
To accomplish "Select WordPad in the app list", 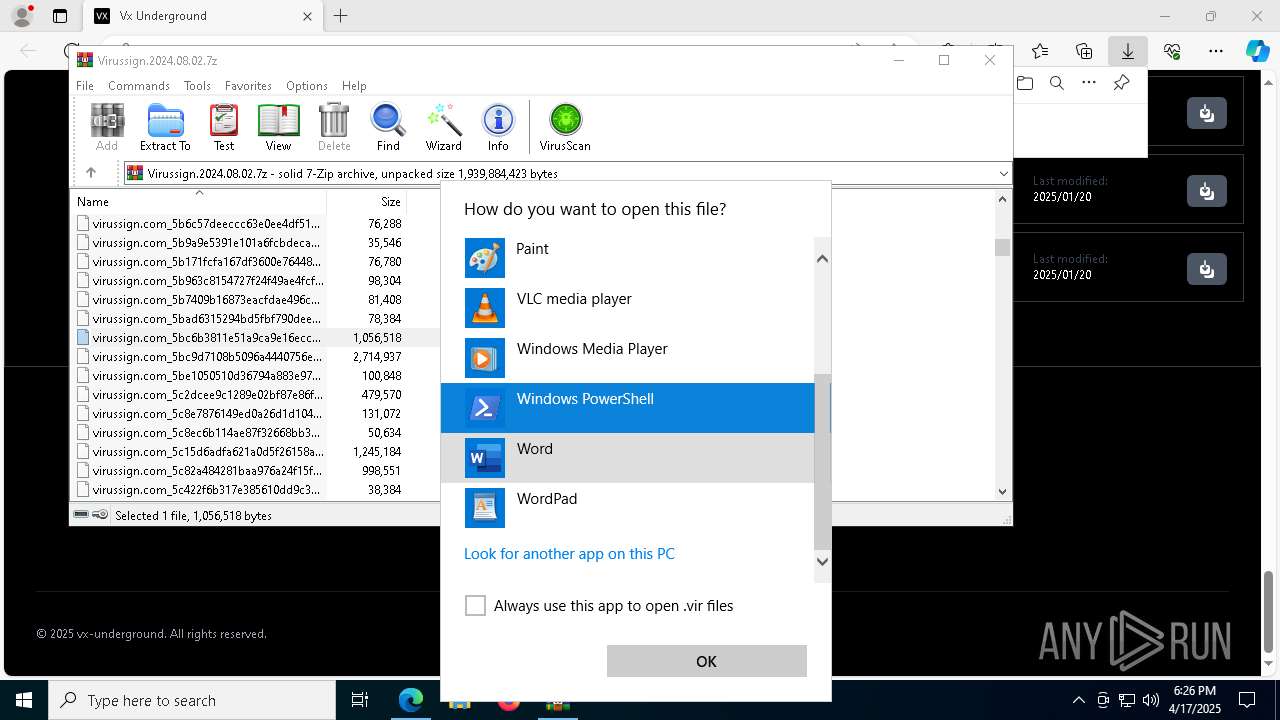I will 628,508.
